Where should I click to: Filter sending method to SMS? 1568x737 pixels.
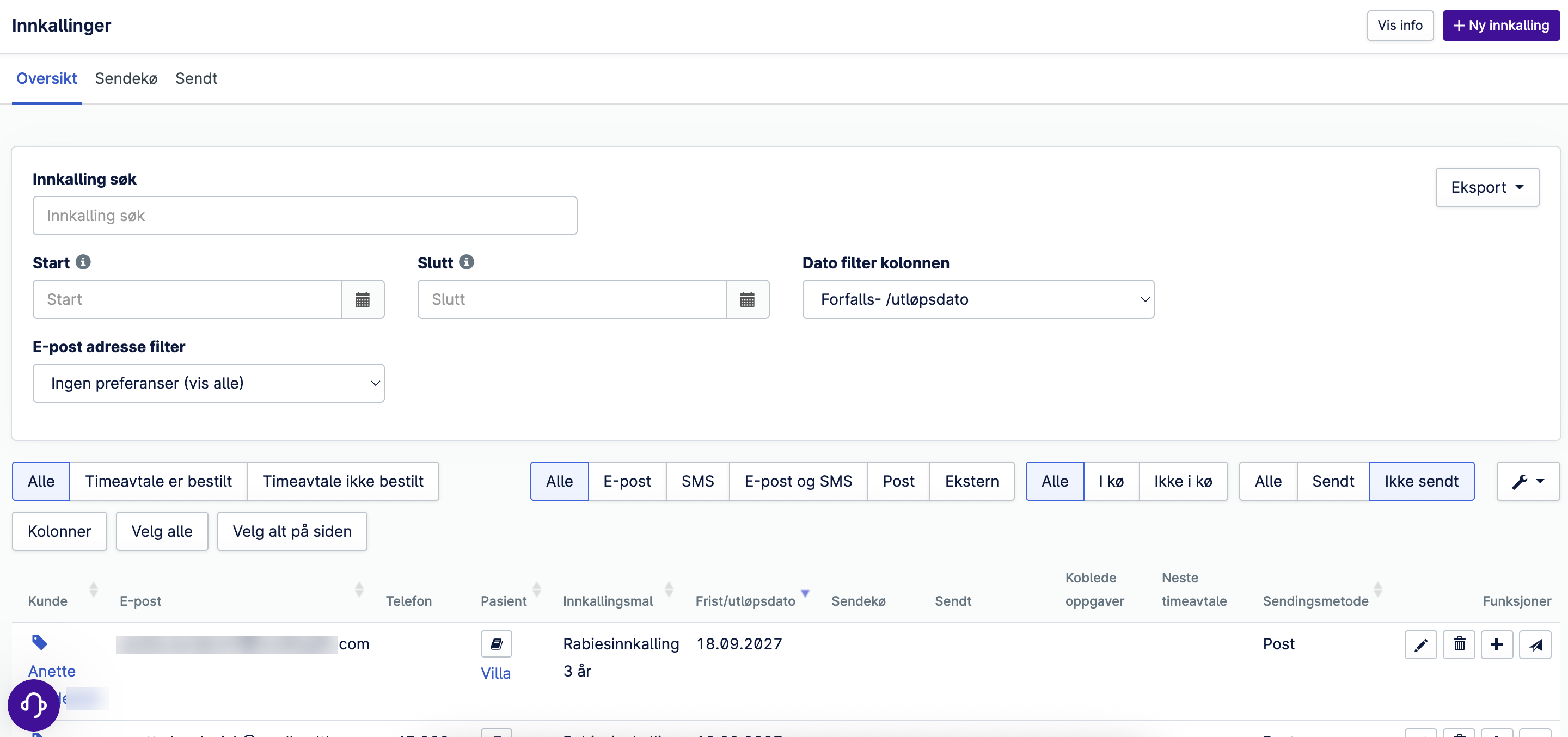697,481
